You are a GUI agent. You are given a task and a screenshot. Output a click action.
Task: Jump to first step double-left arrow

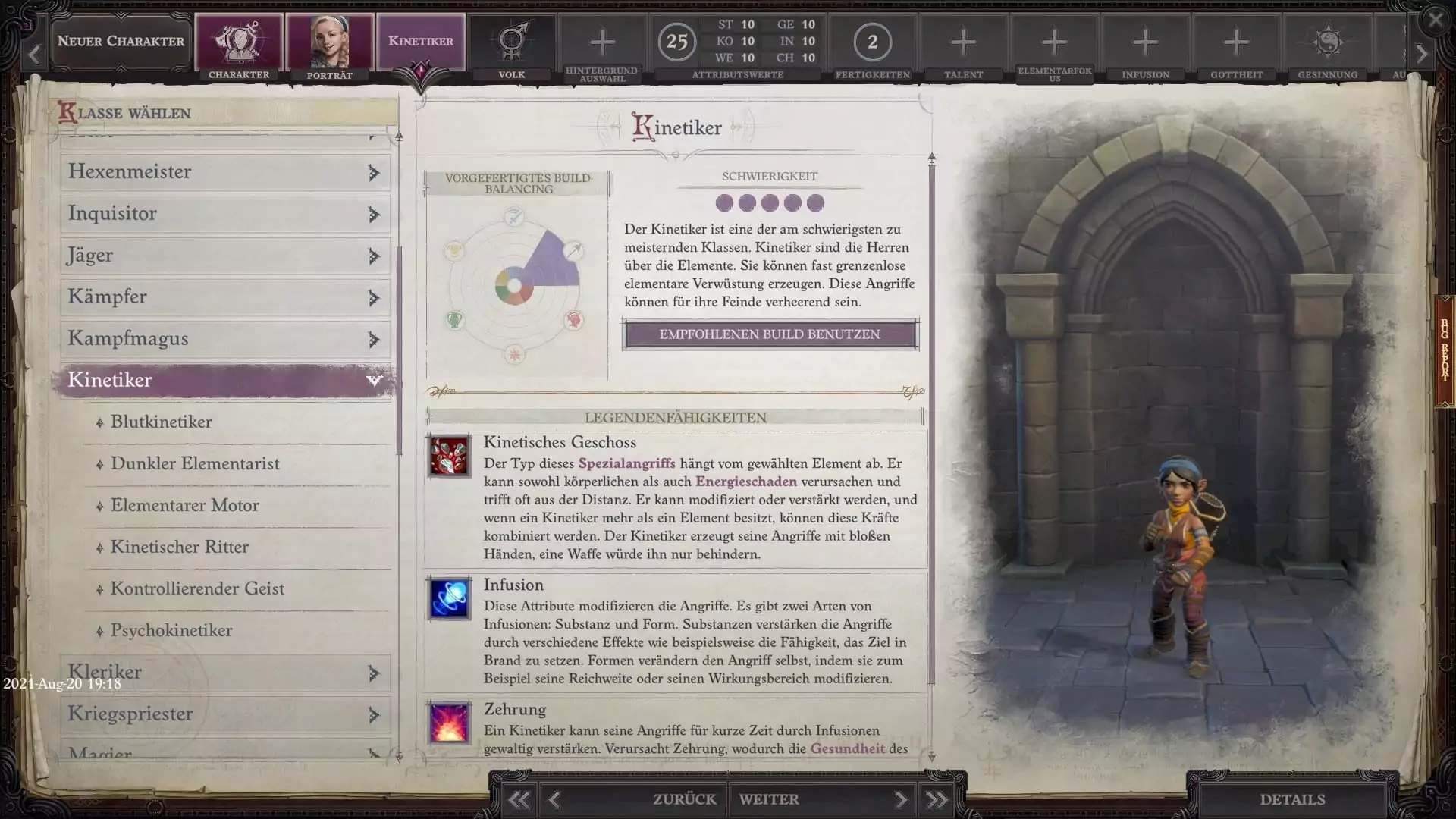[519, 799]
